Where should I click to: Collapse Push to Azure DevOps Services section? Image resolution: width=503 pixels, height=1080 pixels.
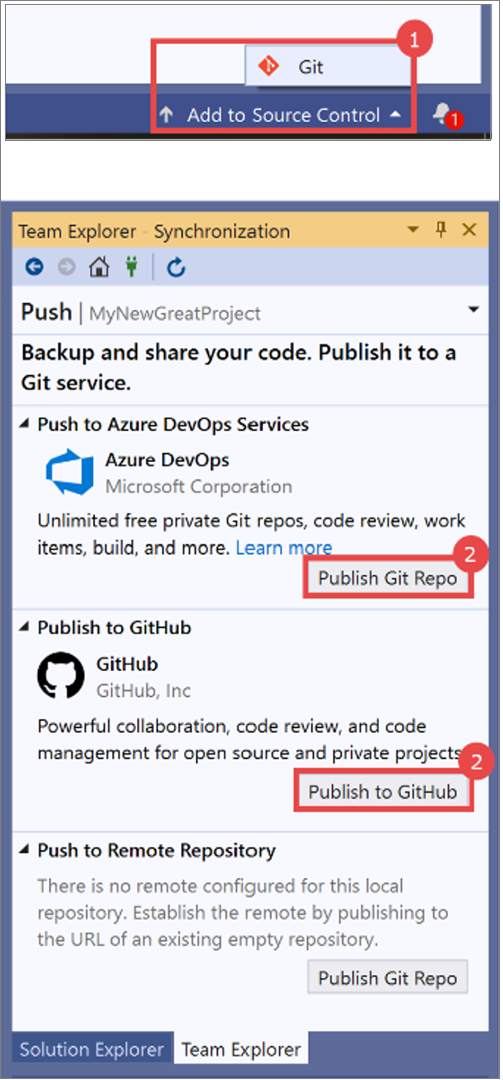25,425
